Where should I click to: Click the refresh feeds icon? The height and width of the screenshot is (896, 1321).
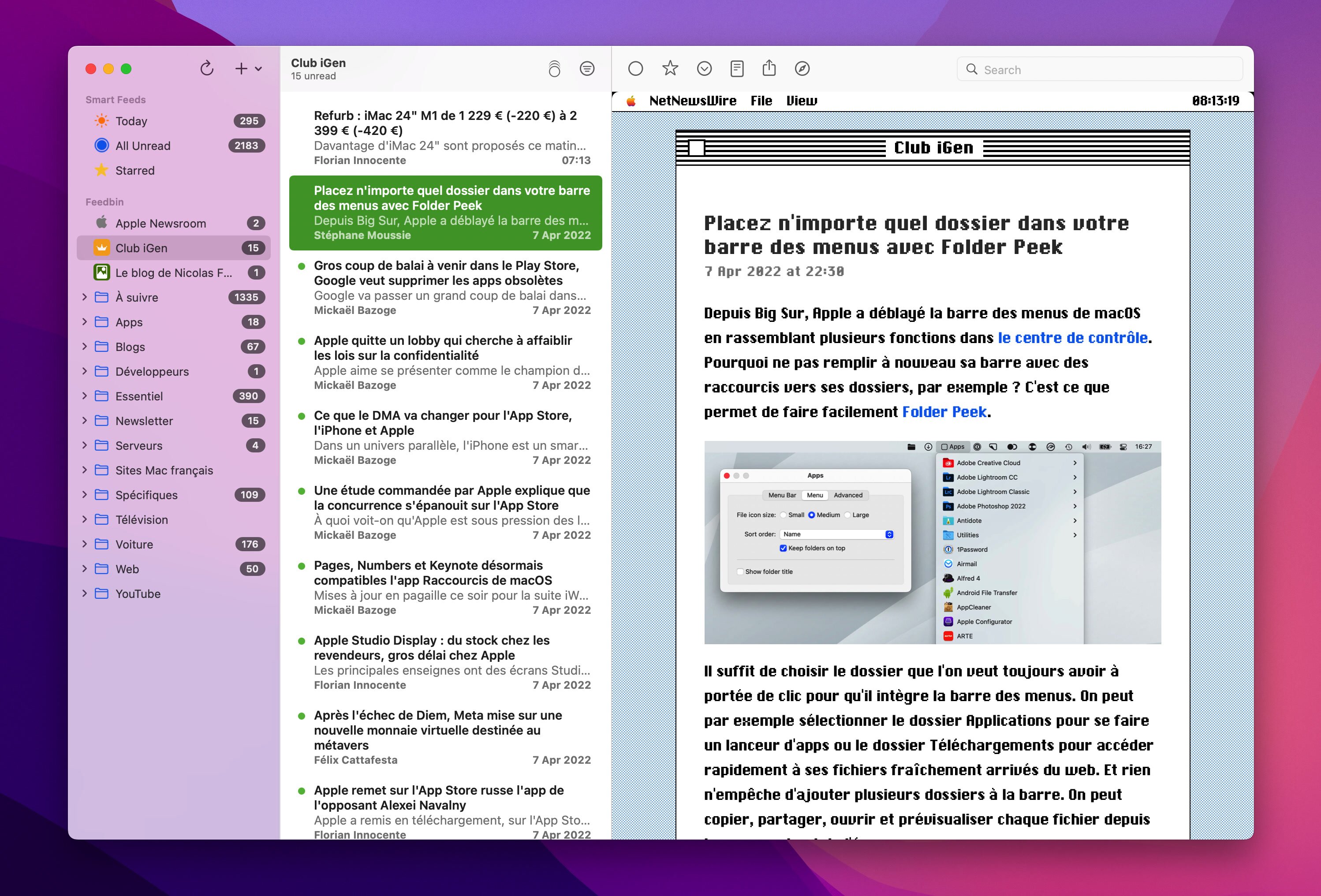[x=207, y=69]
